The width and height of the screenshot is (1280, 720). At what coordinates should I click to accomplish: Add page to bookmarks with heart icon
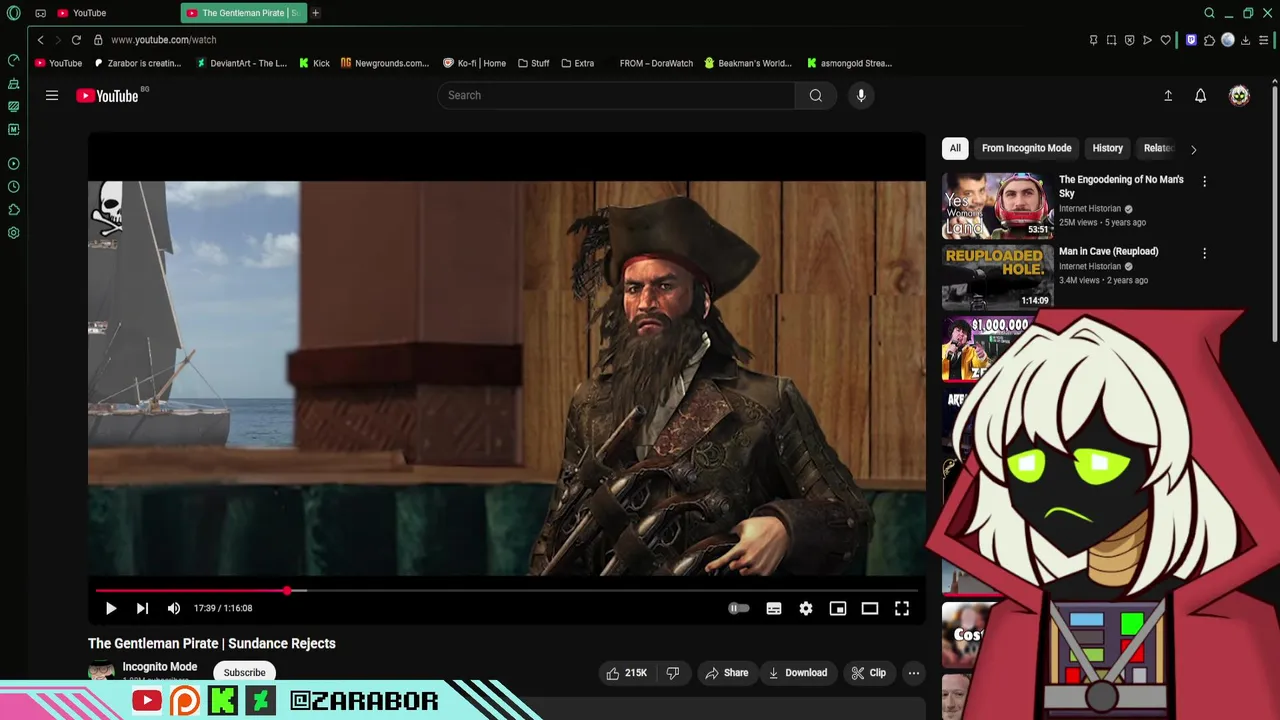pyautogui.click(x=1165, y=40)
